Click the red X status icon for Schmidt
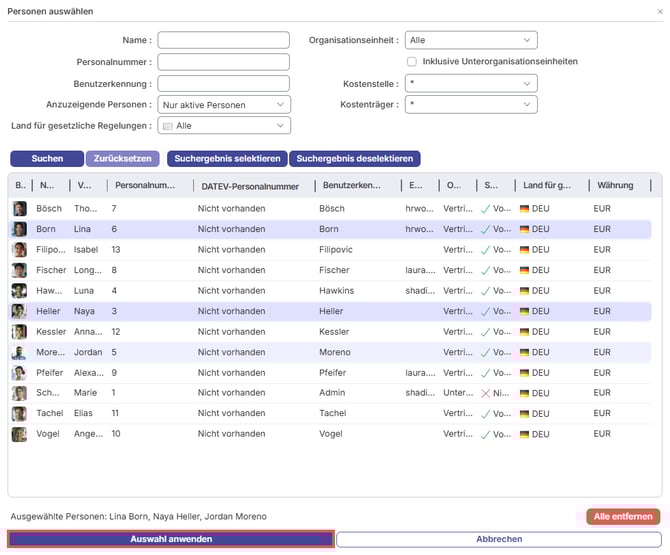Screen dimensions: 670x555 [486, 394]
